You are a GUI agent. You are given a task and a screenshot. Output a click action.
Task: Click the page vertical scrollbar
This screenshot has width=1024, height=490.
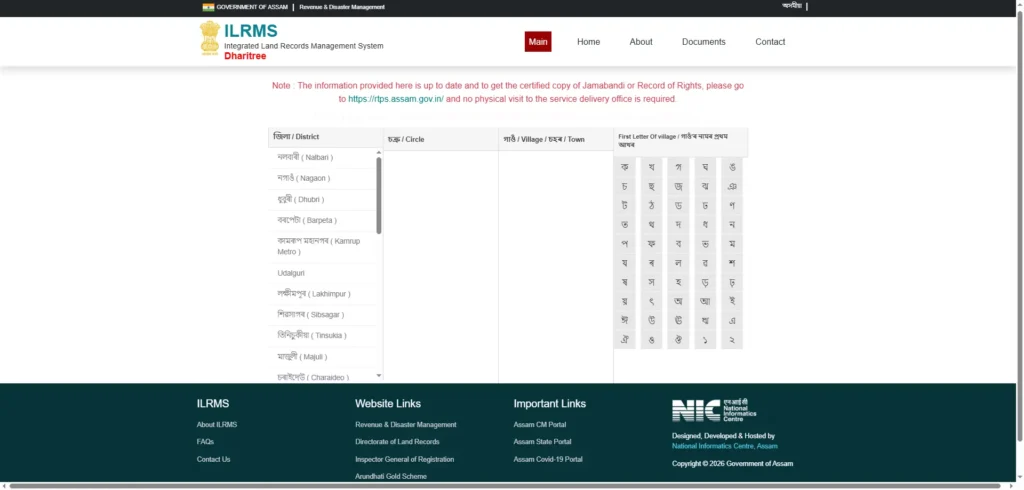tap(1019, 225)
